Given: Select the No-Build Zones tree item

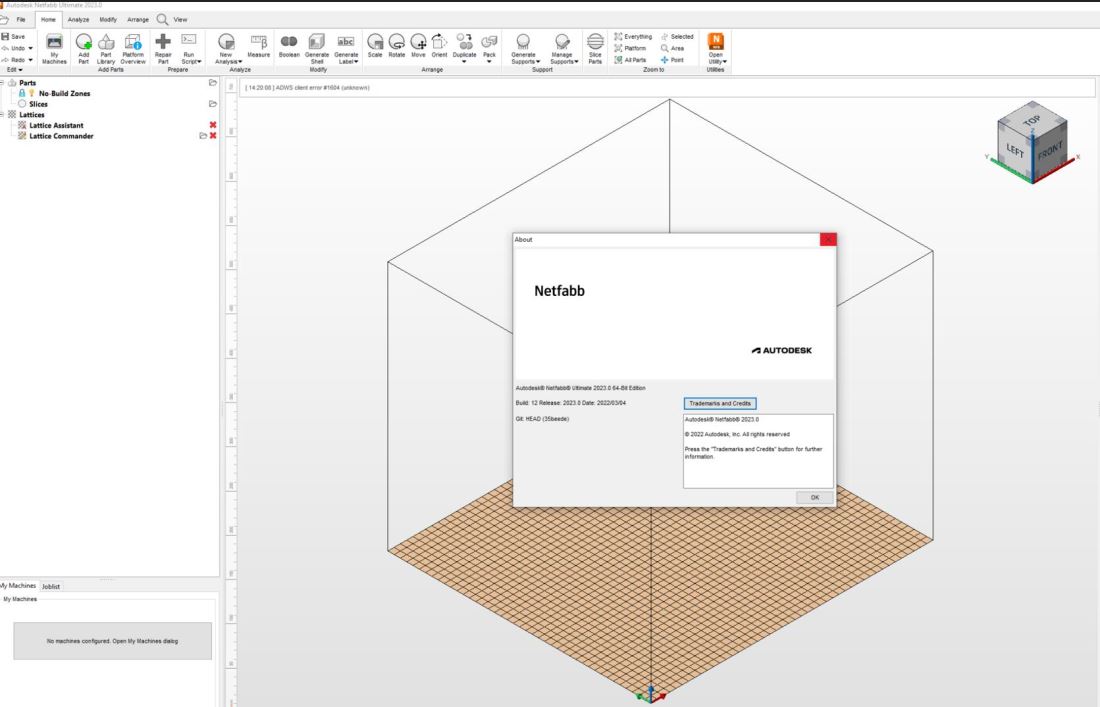Looking at the screenshot, I should (64, 93).
